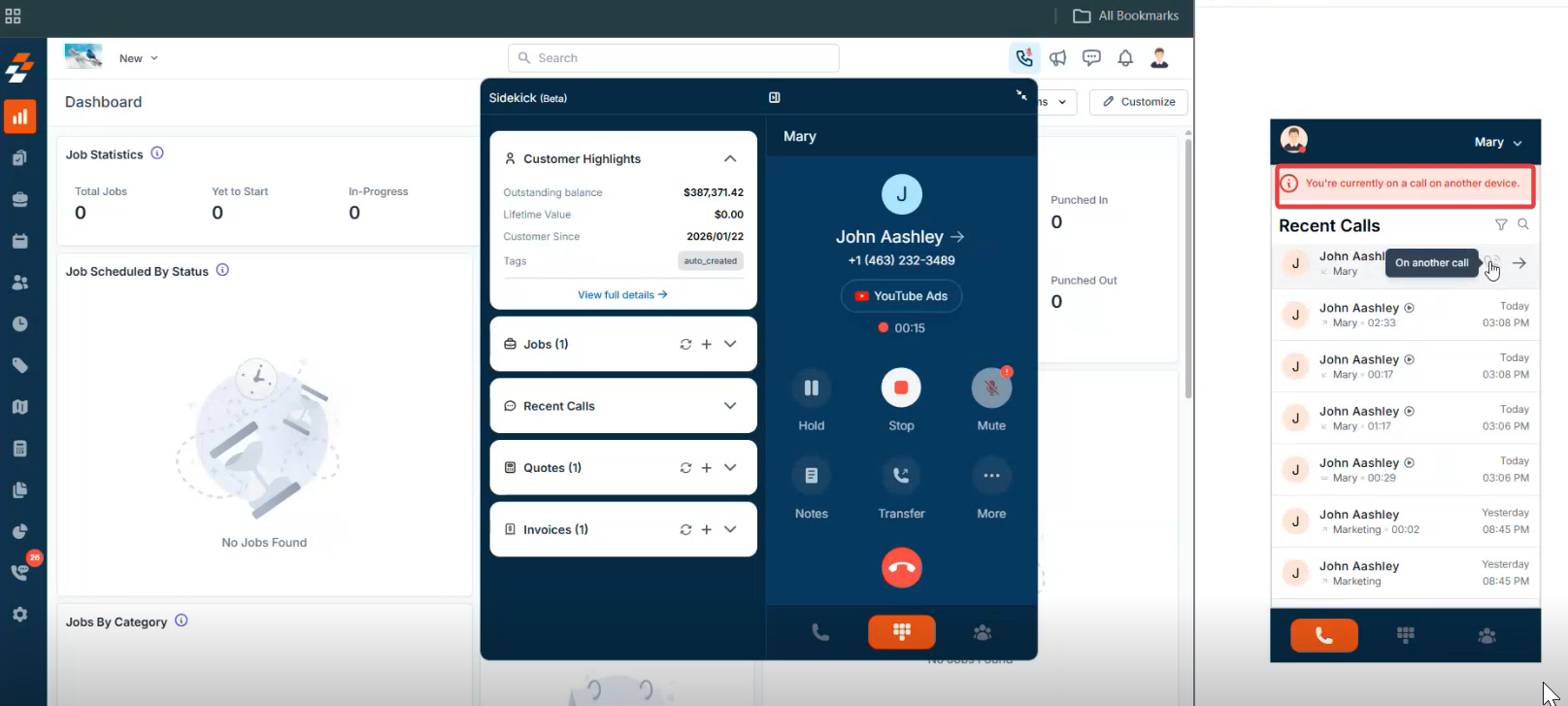Open the Mary user dropdown in right window
This screenshot has width=1568, height=706.
tap(1498, 142)
